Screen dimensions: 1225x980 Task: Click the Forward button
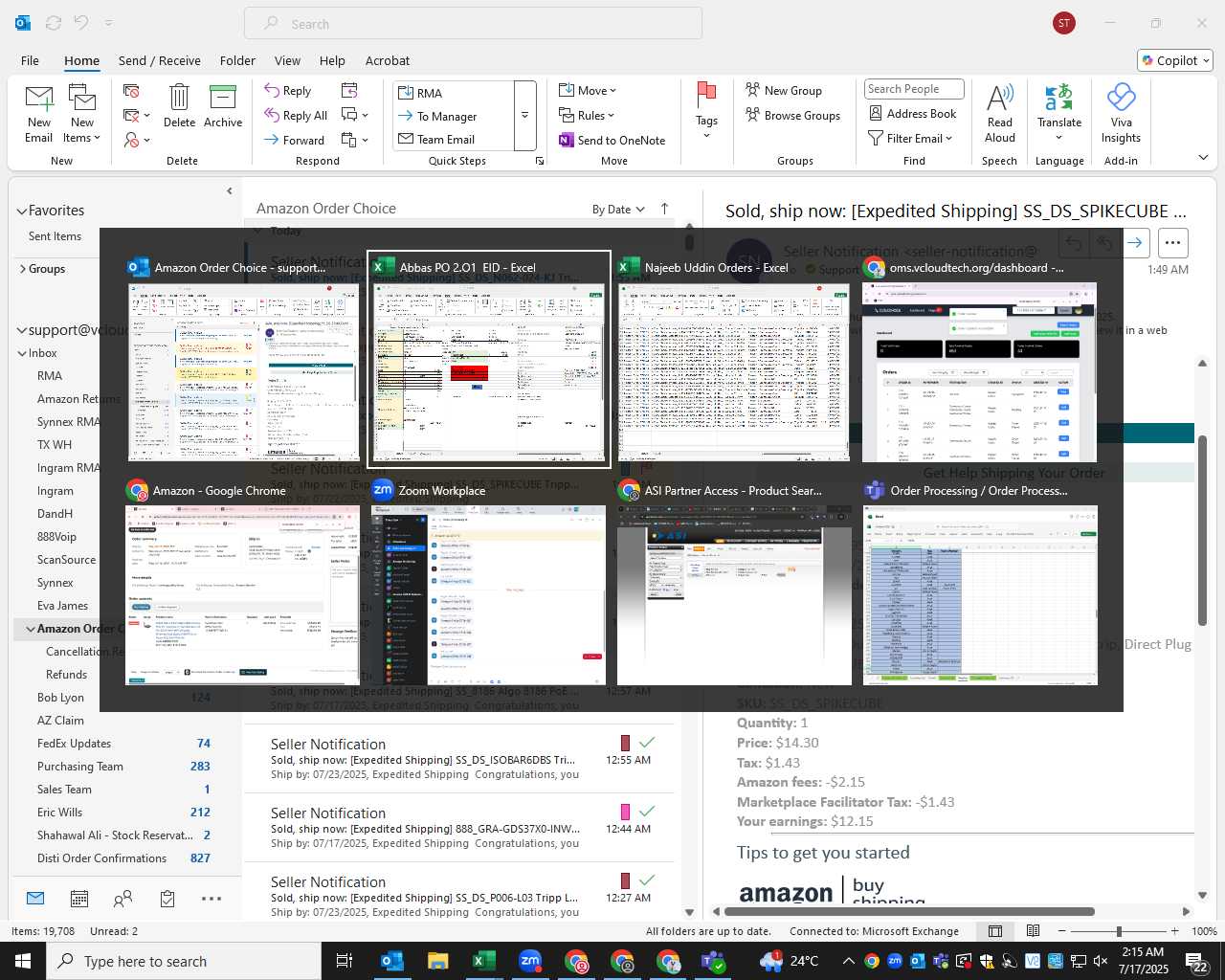click(295, 140)
